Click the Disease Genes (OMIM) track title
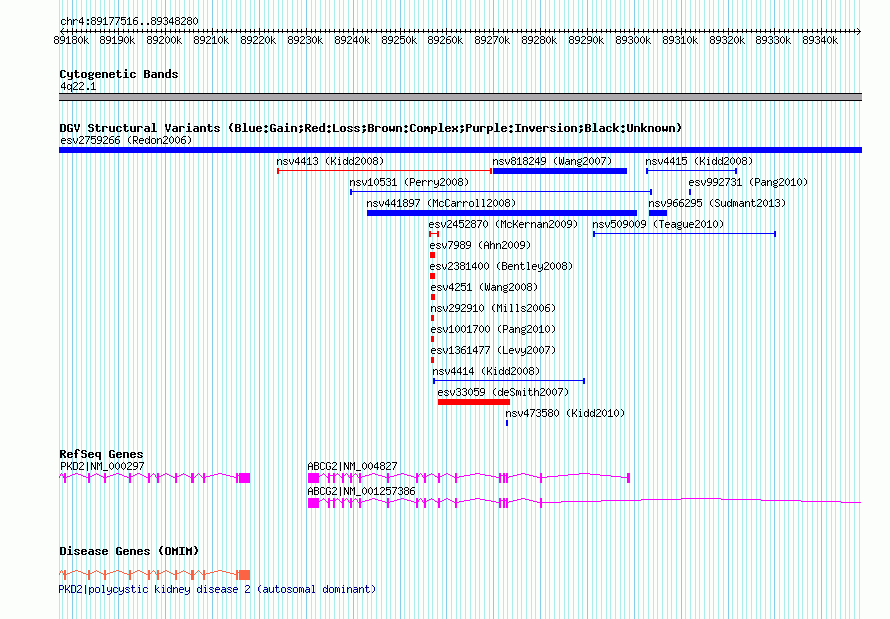890x619 pixels. pyautogui.click(x=129, y=551)
